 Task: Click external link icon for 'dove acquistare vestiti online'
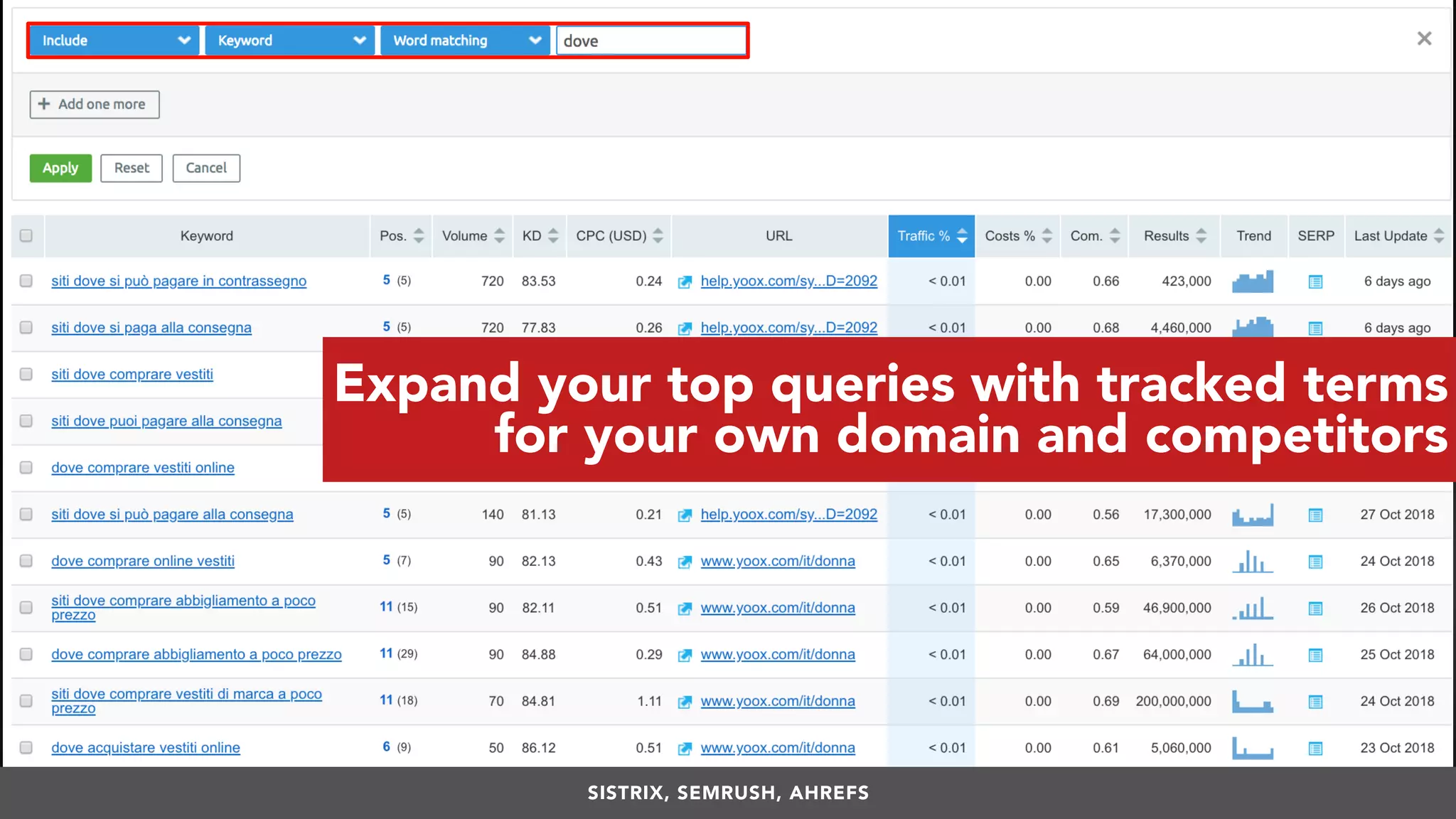point(685,749)
